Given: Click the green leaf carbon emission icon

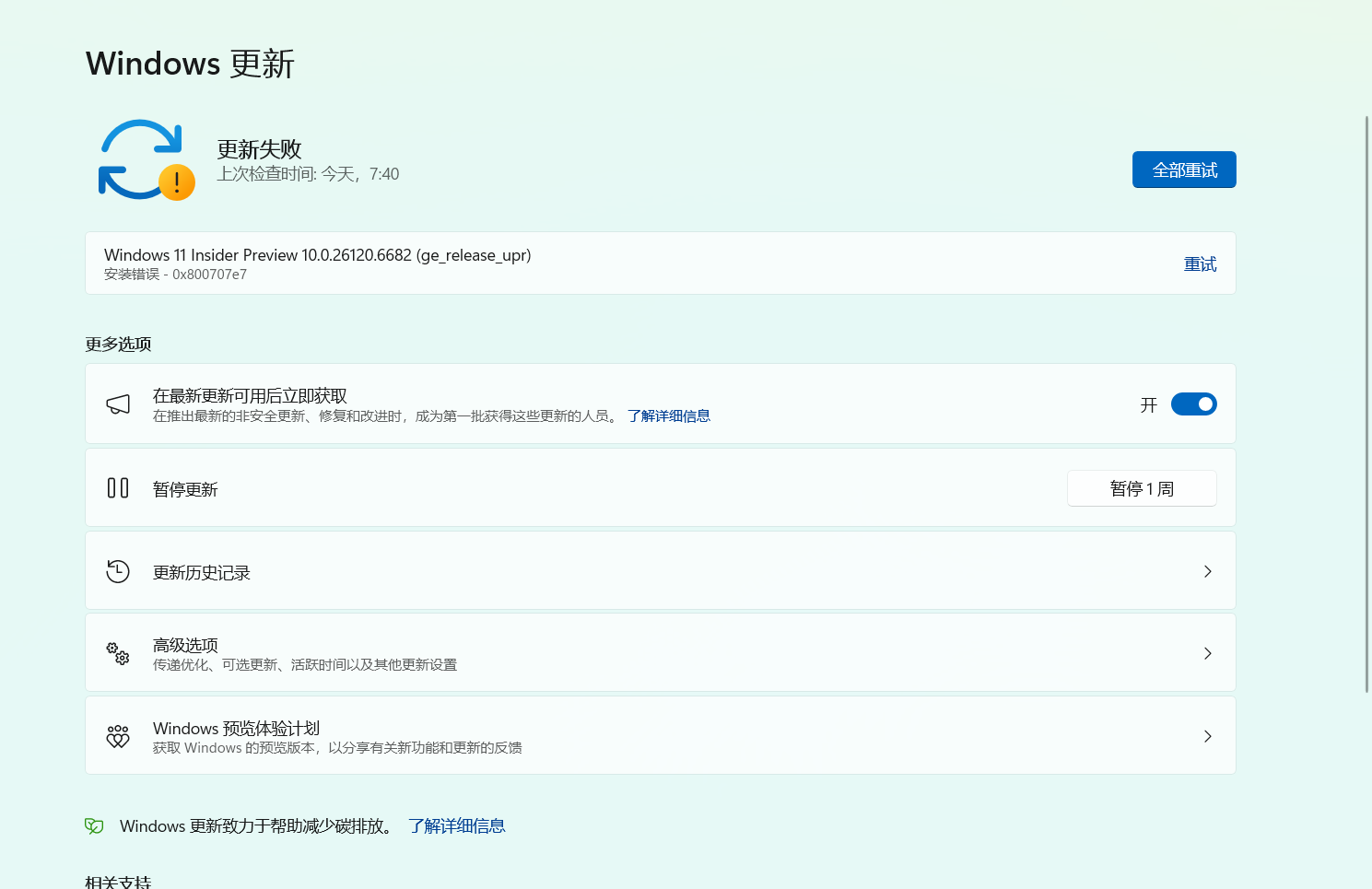Looking at the screenshot, I should pos(93,825).
